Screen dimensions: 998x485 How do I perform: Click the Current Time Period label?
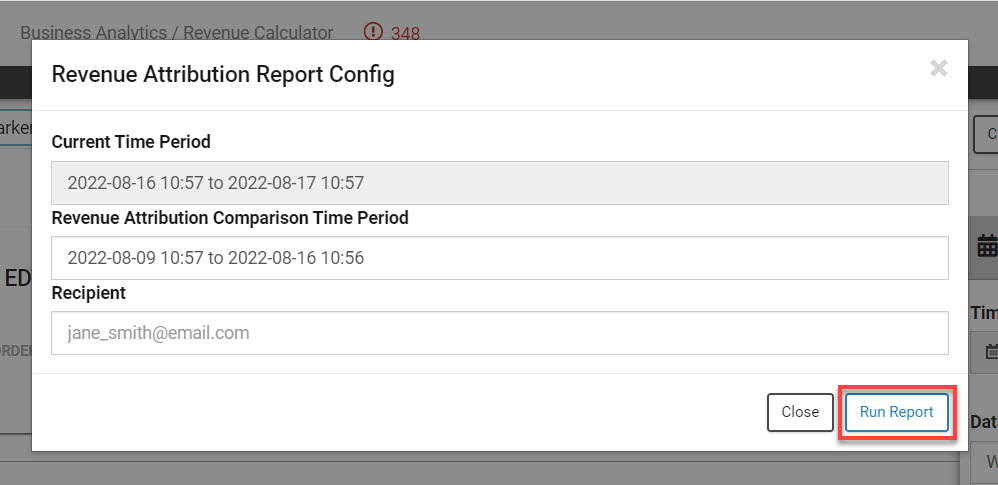coord(131,142)
